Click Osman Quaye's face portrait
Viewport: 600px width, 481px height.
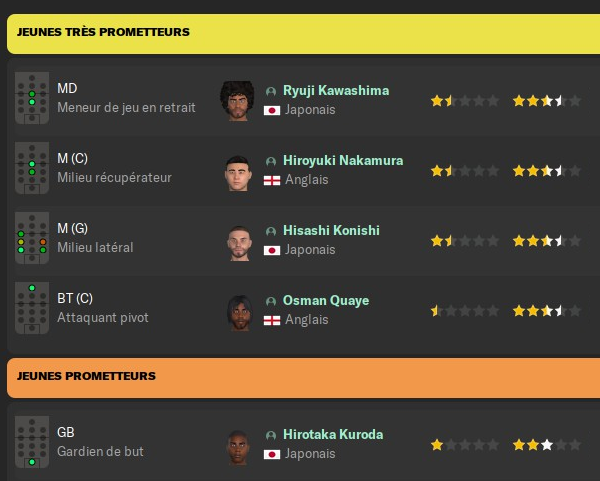(238, 310)
